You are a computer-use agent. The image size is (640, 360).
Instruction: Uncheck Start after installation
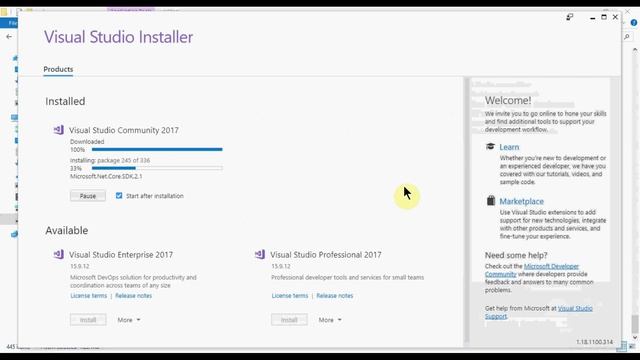[x=119, y=196]
